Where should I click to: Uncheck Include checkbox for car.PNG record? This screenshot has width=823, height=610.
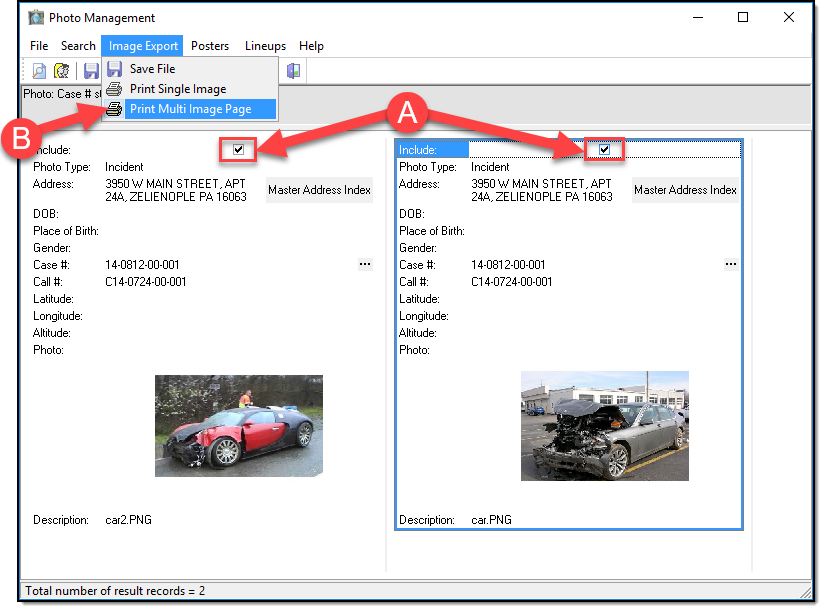click(604, 150)
